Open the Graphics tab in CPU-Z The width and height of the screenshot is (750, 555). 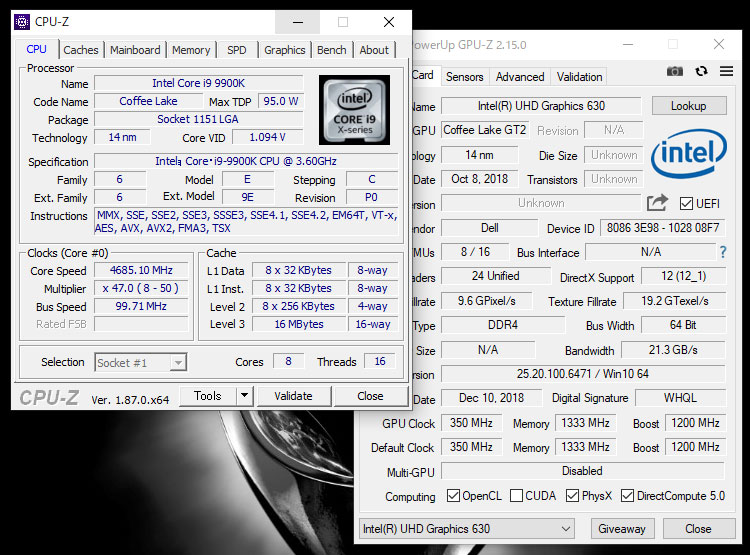click(285, 50)
